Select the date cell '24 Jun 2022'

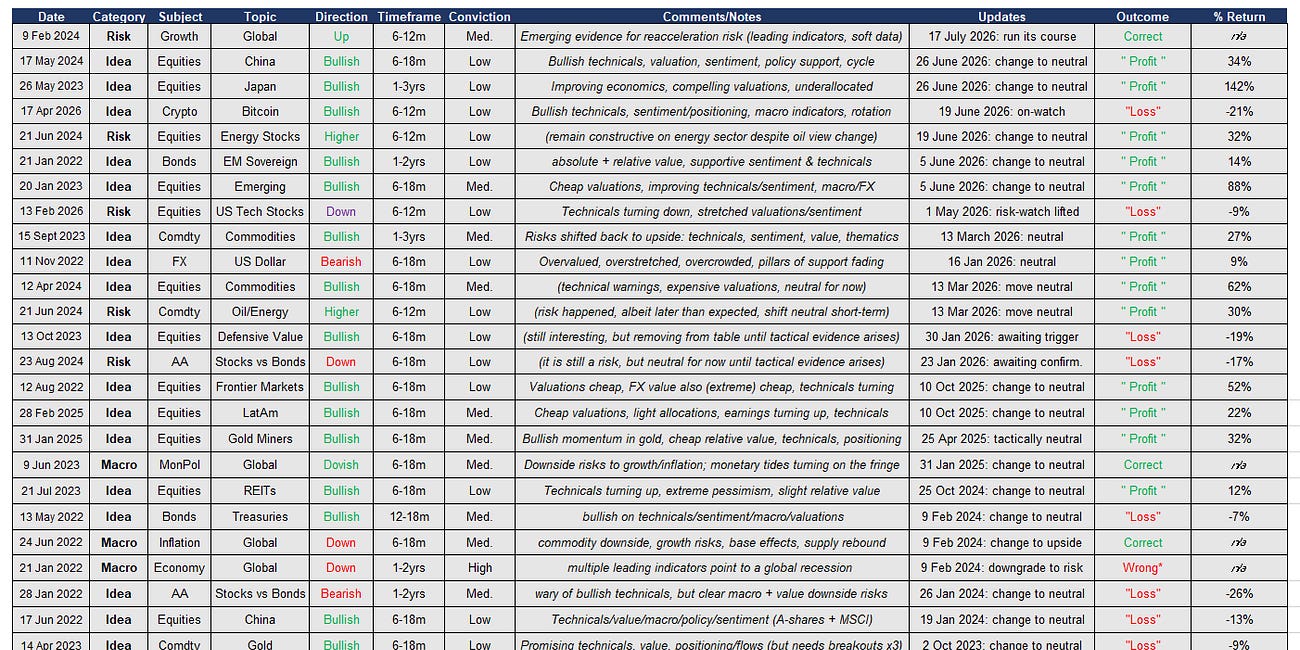[51, 542]
